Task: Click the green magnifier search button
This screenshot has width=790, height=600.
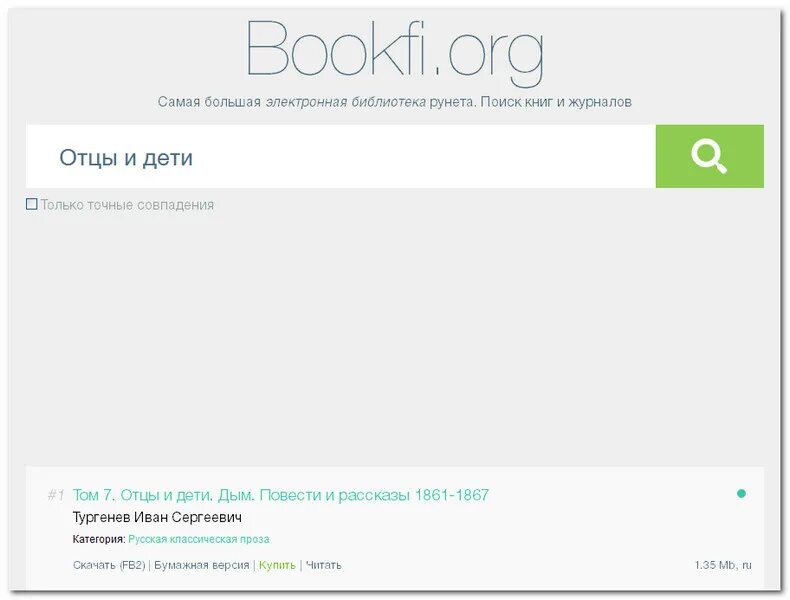Action: 709,157
